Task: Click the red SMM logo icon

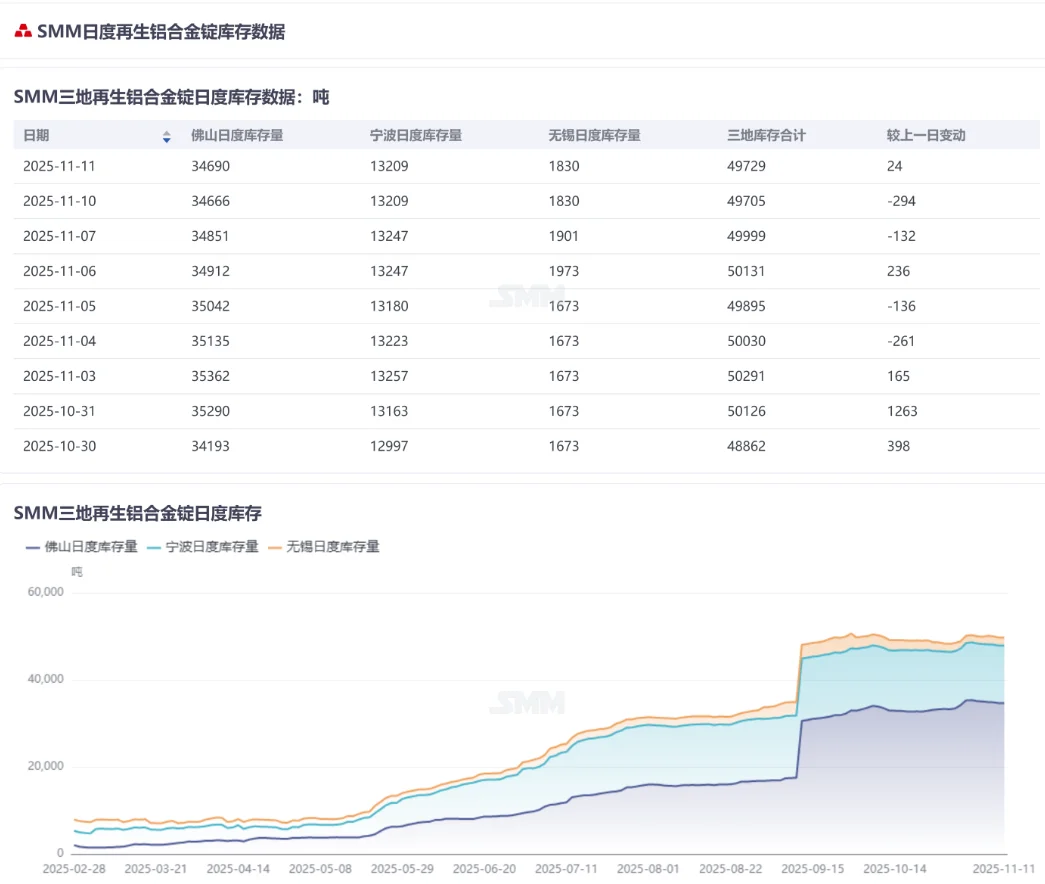Action: (23, 31)
